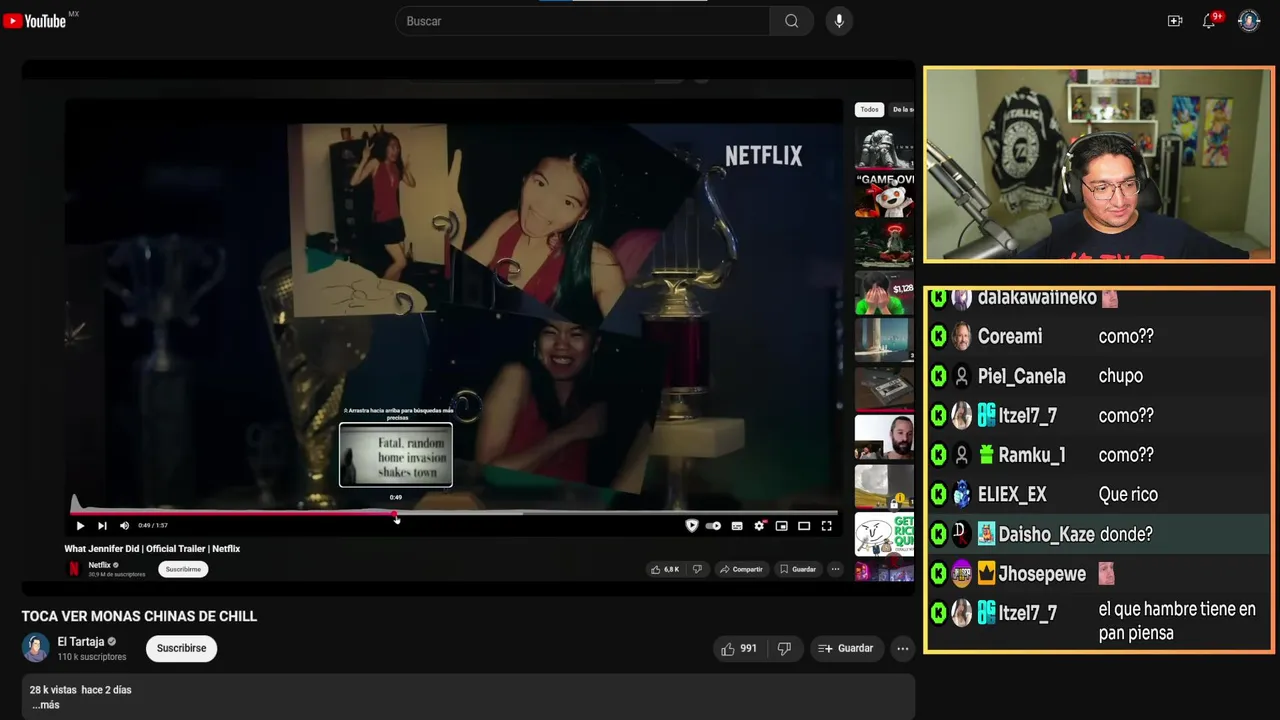1280x720 pixels.
Task: Switch inner player to theater mode
Action: (x=804, y=525)
